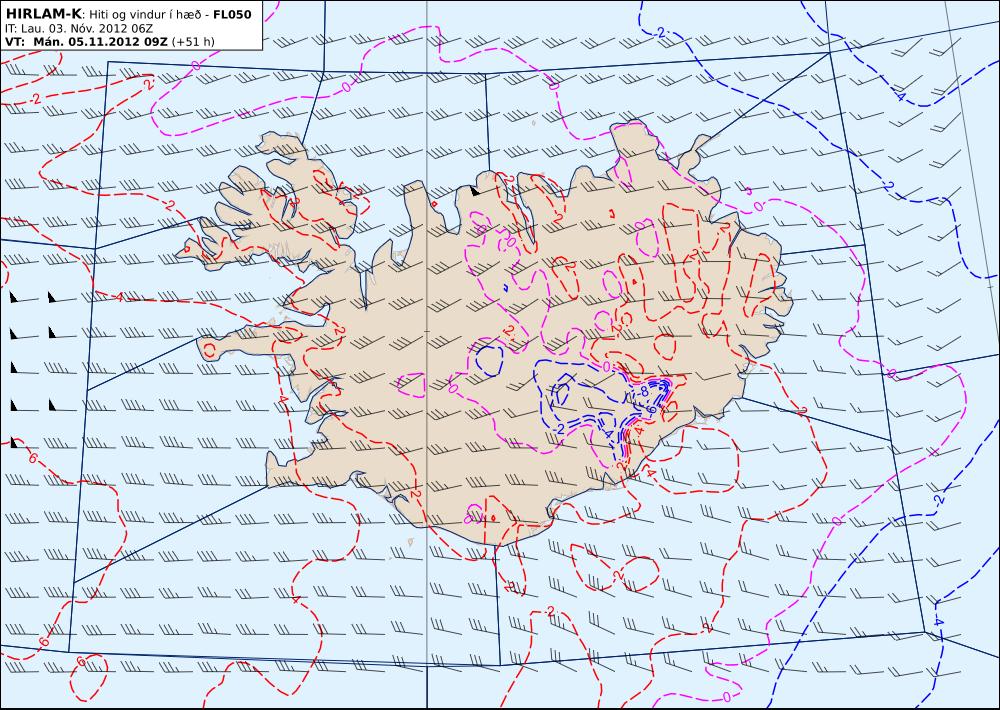Viewport: 1000px width, 710px height.
Task: Click the initial time line "IT: Lau. 03. Nóv. 2012 06Z"
Action: (x=78, y=29)
